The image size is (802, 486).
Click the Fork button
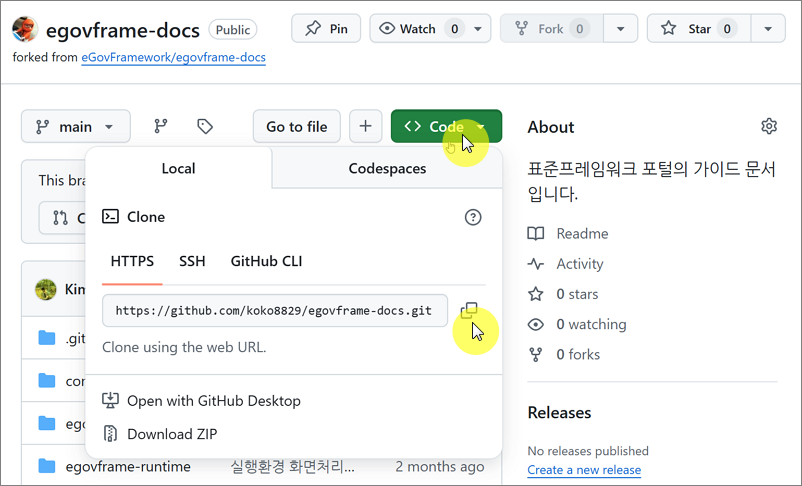point(552,29)
